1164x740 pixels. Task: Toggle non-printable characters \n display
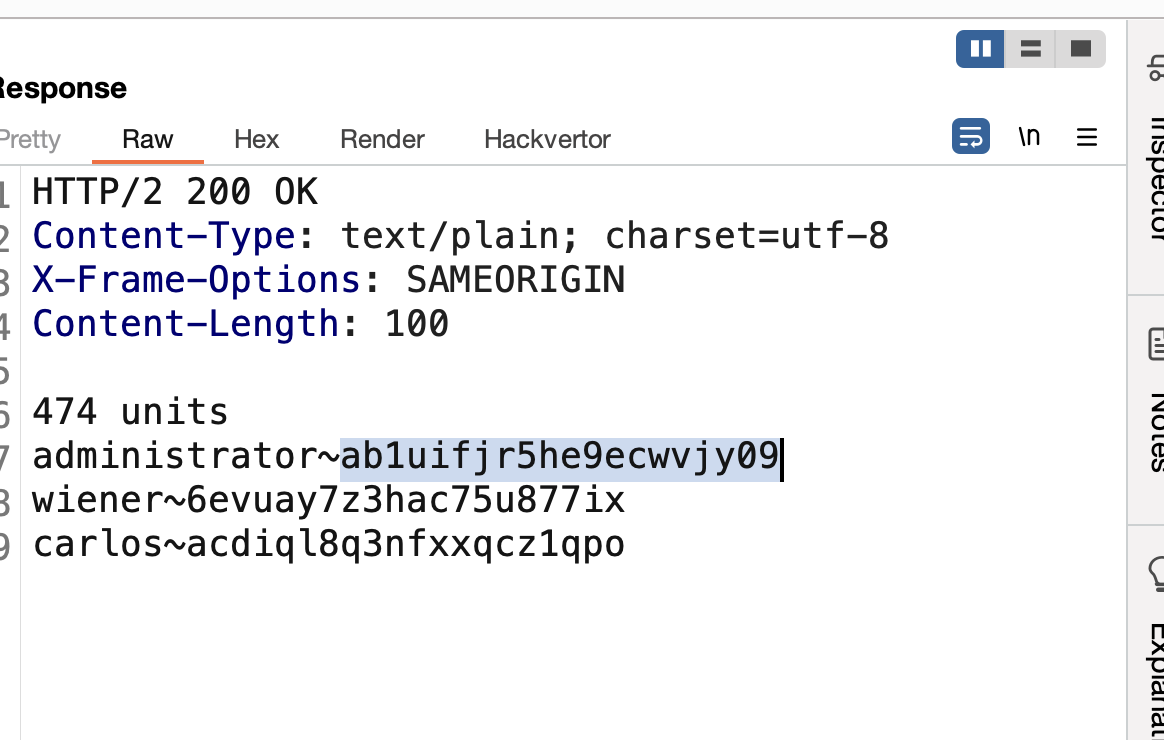(x=1029, y=137)
